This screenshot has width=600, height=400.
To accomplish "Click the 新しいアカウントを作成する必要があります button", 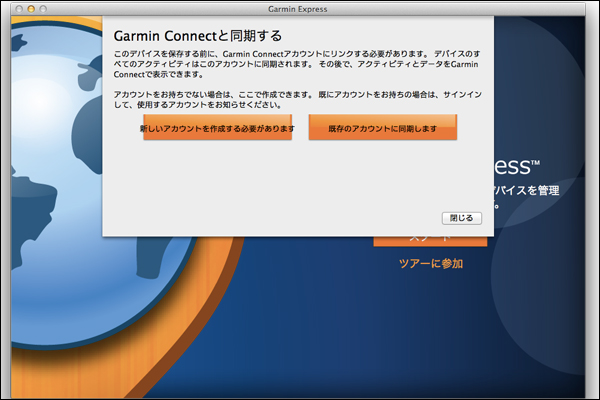I will [x=217, y=127].
